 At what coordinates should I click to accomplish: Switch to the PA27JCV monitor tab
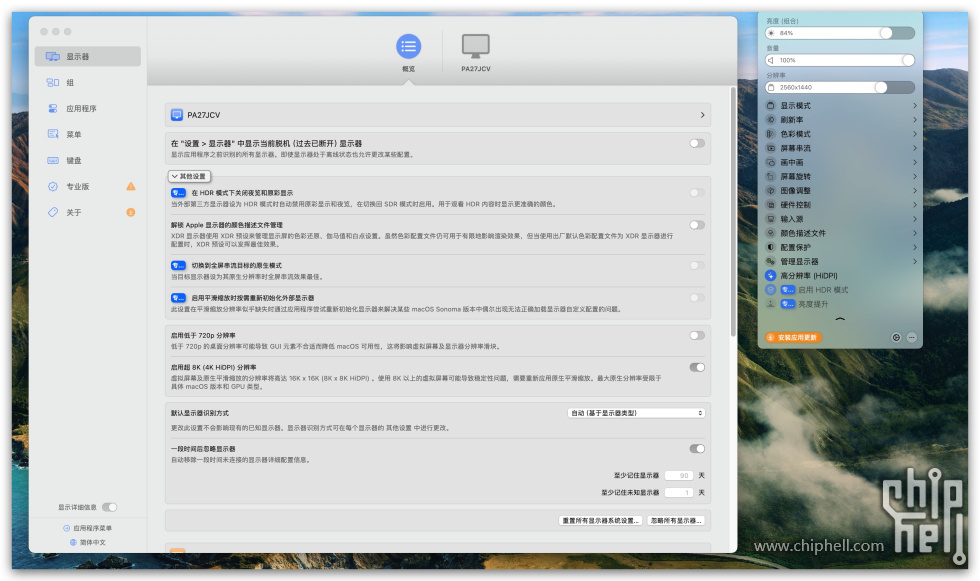[476, 53]
